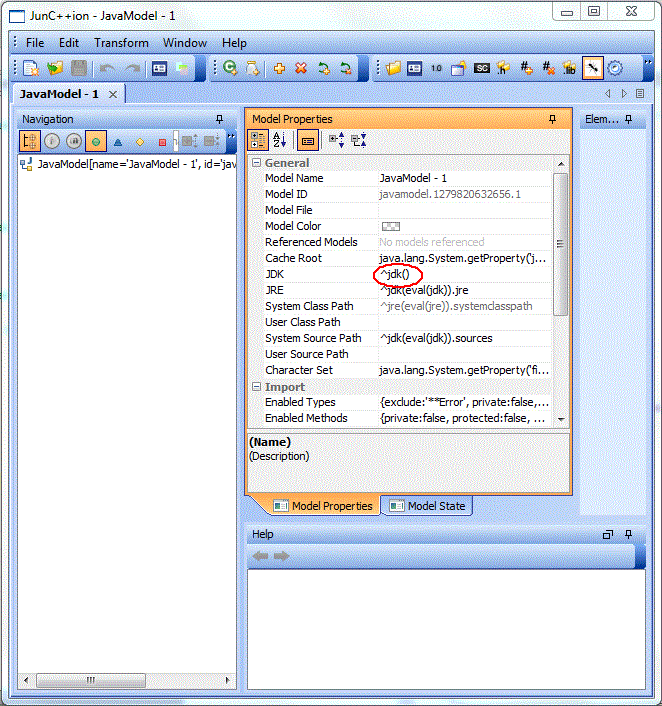Pin the Navigation panel

219,119
